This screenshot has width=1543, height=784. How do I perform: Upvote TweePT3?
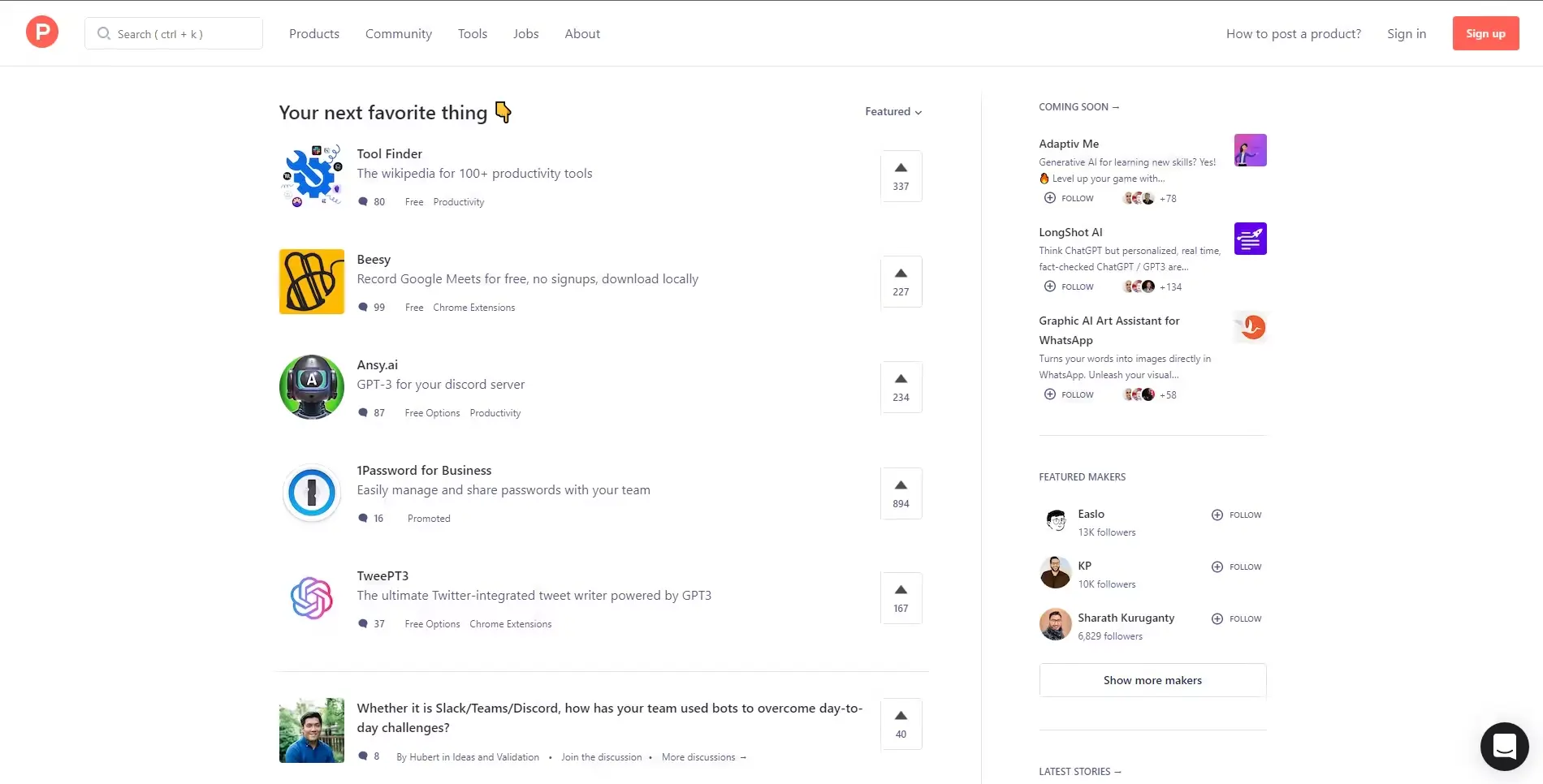[901, 598]
